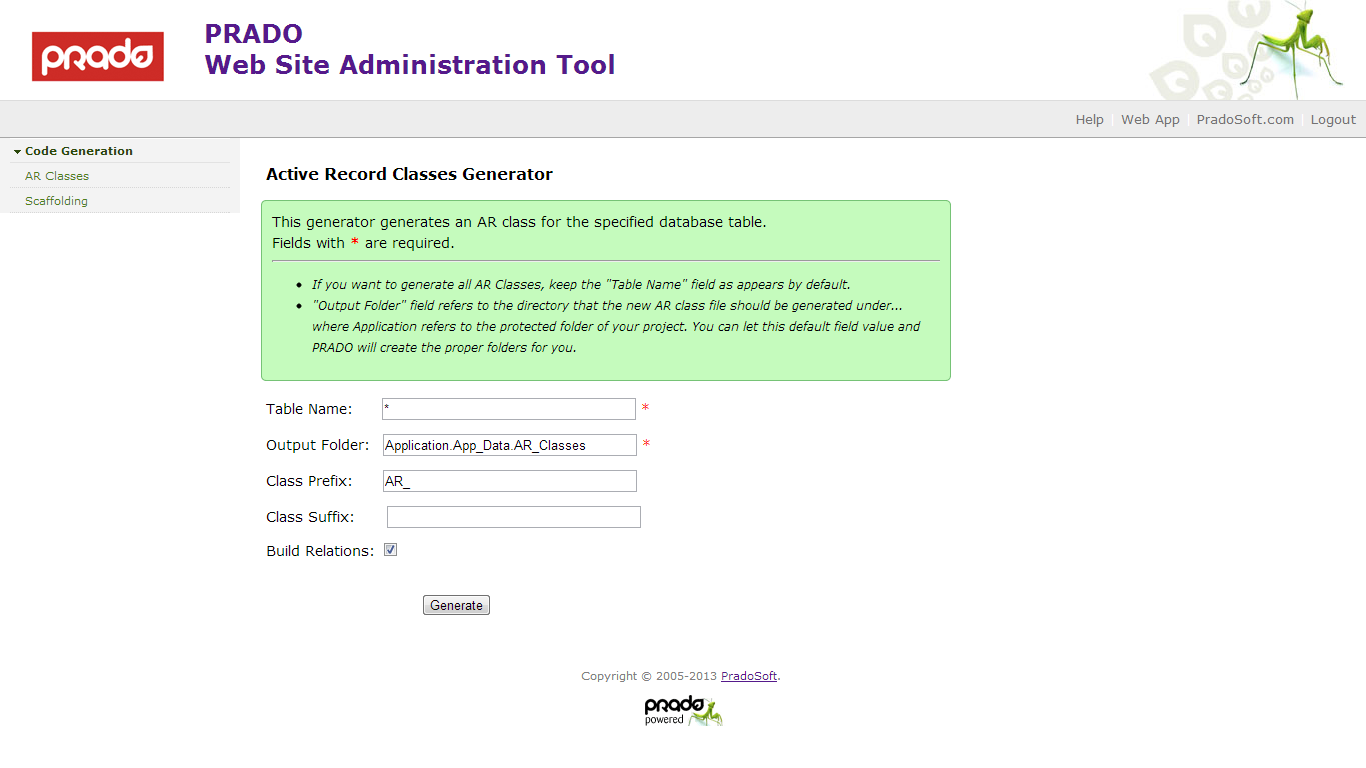
Task: Open the Help link
Action: (1089, 119)
